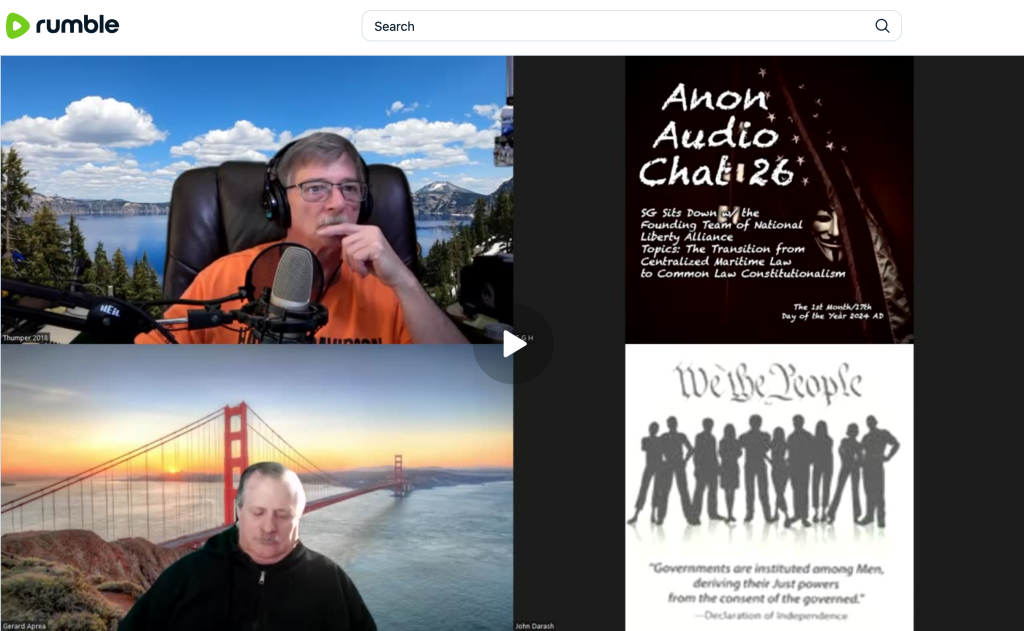Click the green Rumble play logo icon

18,26
